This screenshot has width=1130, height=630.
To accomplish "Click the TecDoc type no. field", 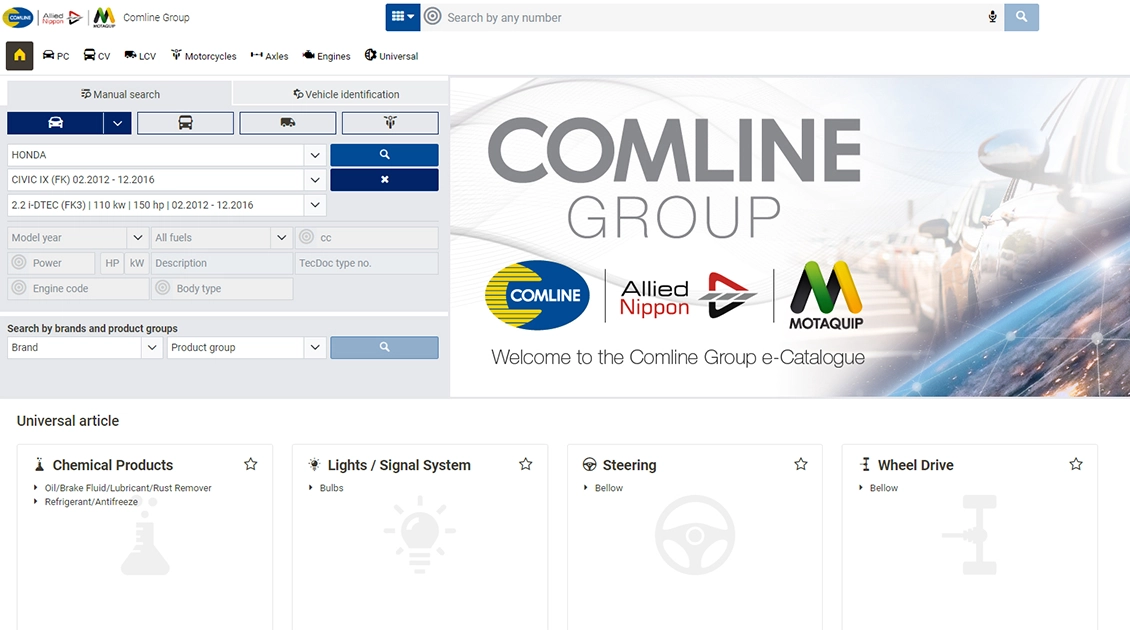I will (x=366, y=263).
